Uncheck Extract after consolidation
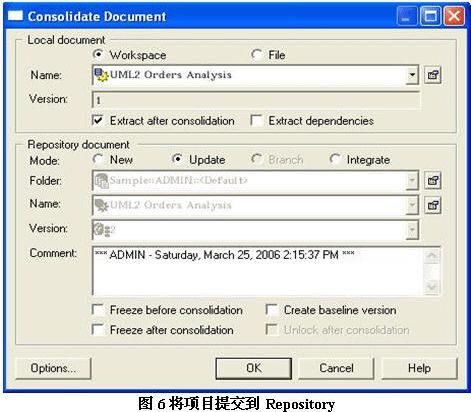The width and height of the screenshot is (471, 412). [98, 120]
